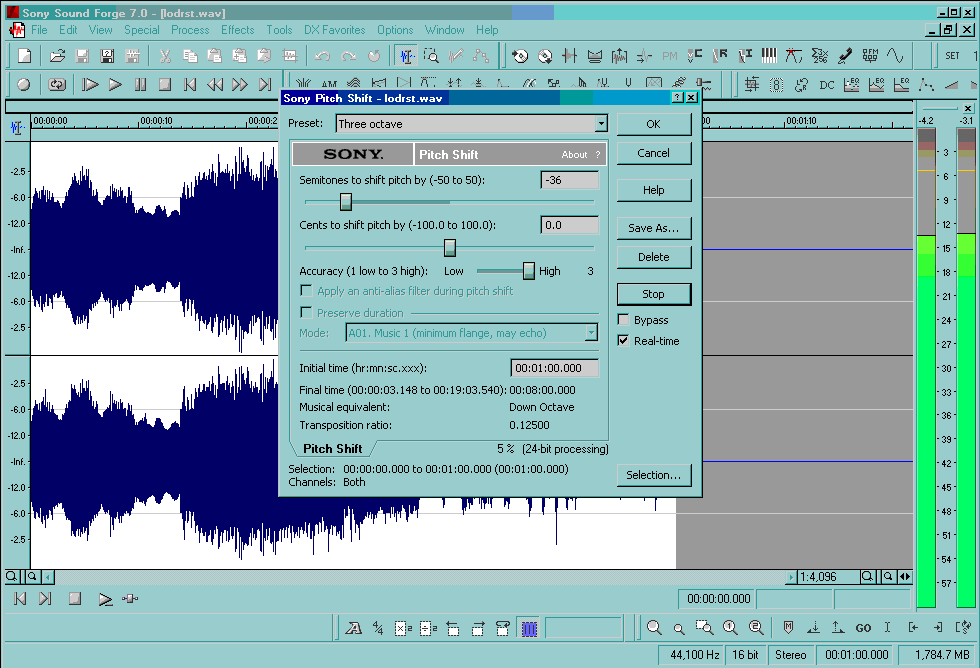Click the data window Play Normal icon
The height and width of the screenshot is (668, 980).
point(105,599)
